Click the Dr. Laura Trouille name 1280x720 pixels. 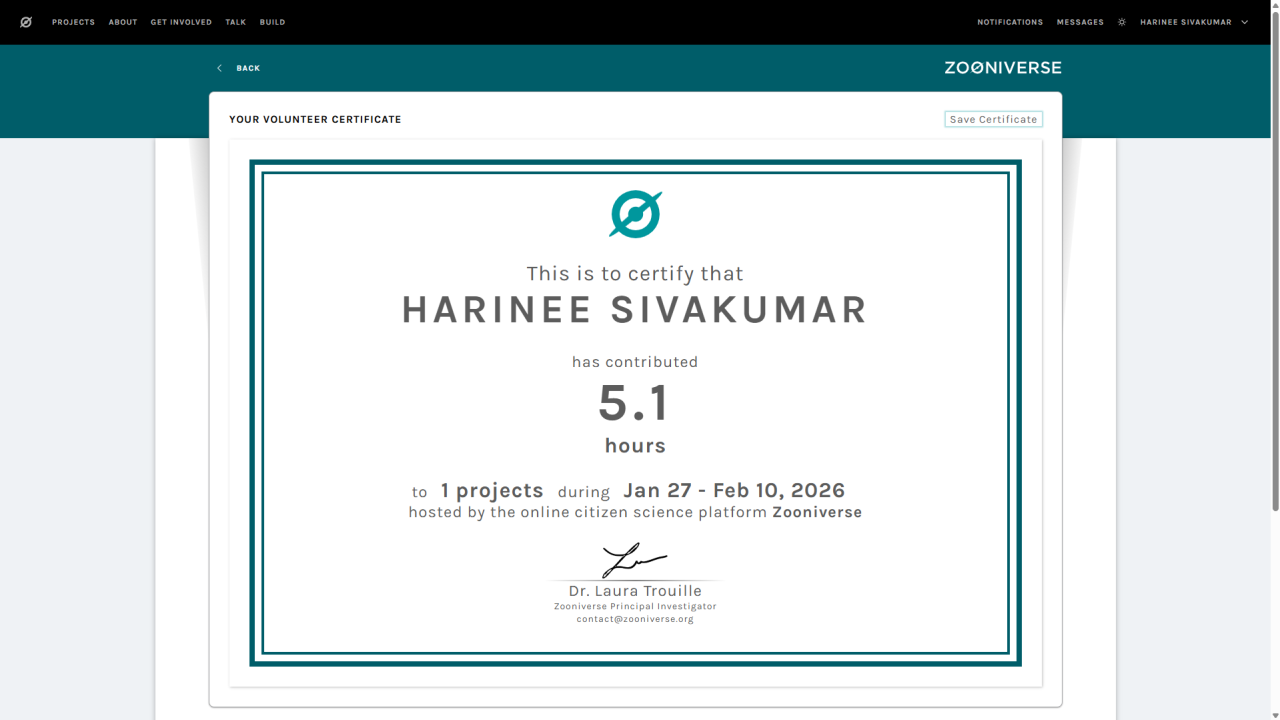coord(635,591)
